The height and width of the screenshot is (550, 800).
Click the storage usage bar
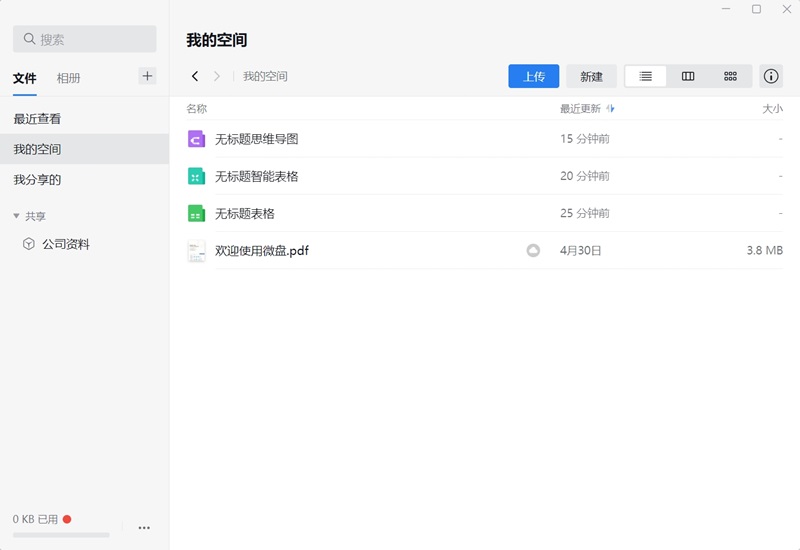[61, 535]
